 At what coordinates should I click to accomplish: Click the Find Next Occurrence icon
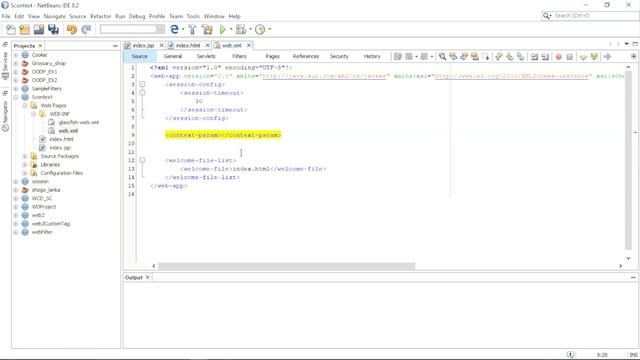tap(464, 57)
